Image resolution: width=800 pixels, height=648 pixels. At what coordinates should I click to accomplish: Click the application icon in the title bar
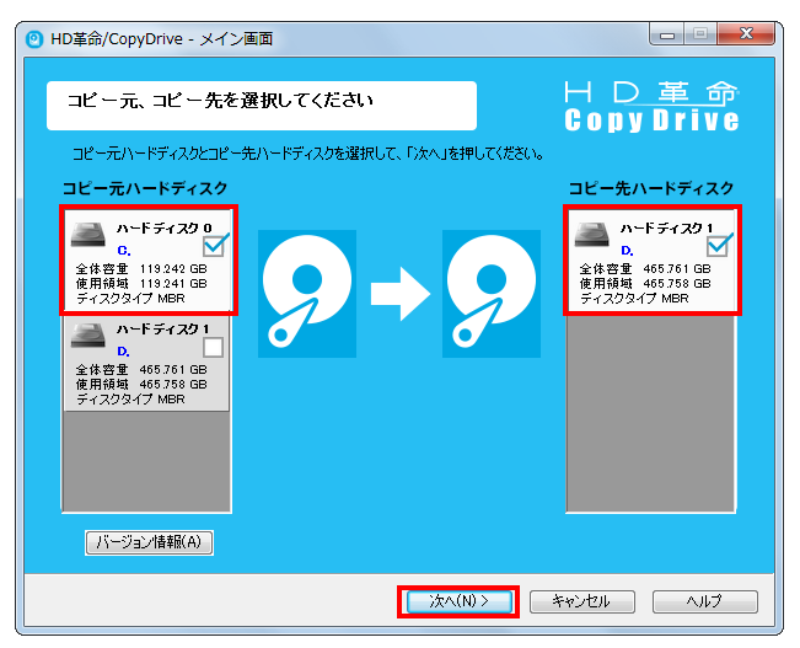click(x=34, y=39)
